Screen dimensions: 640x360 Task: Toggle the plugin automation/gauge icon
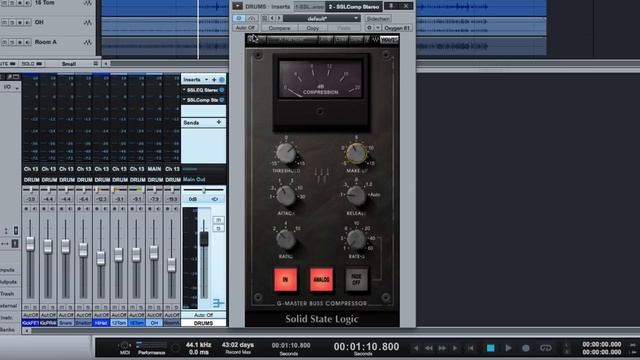(251, 18)
